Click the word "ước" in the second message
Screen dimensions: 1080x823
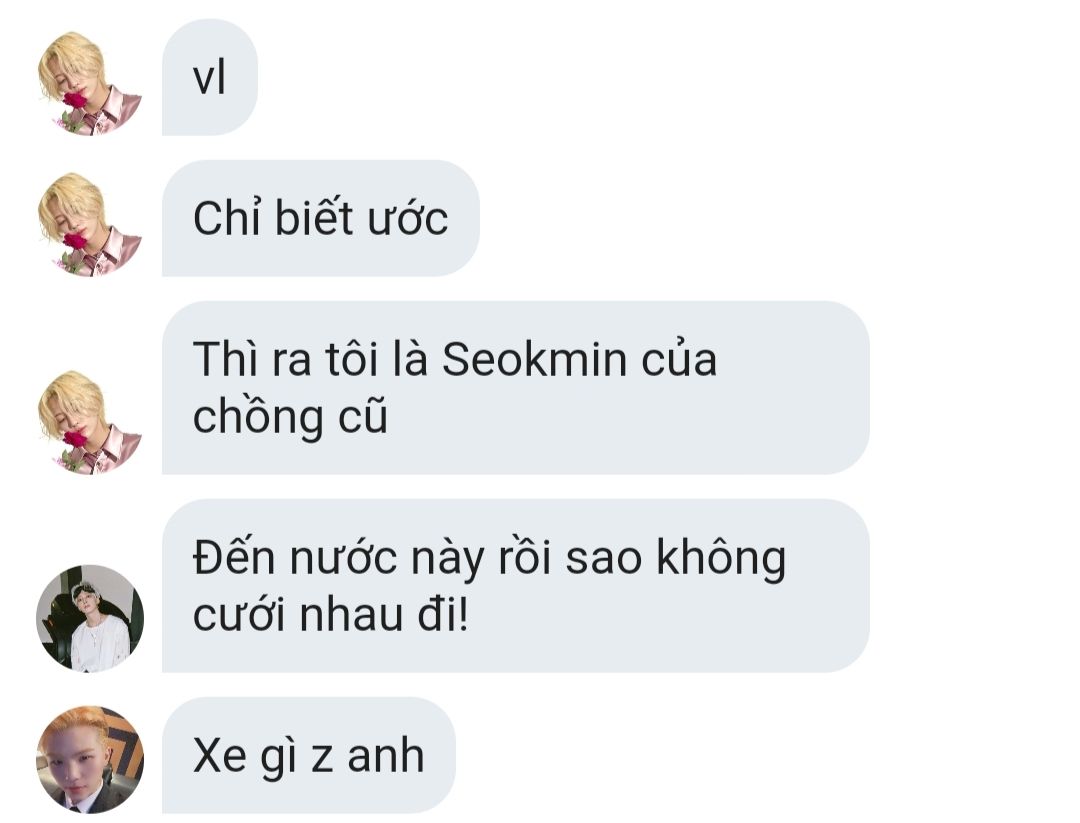(x=408, y=220)
